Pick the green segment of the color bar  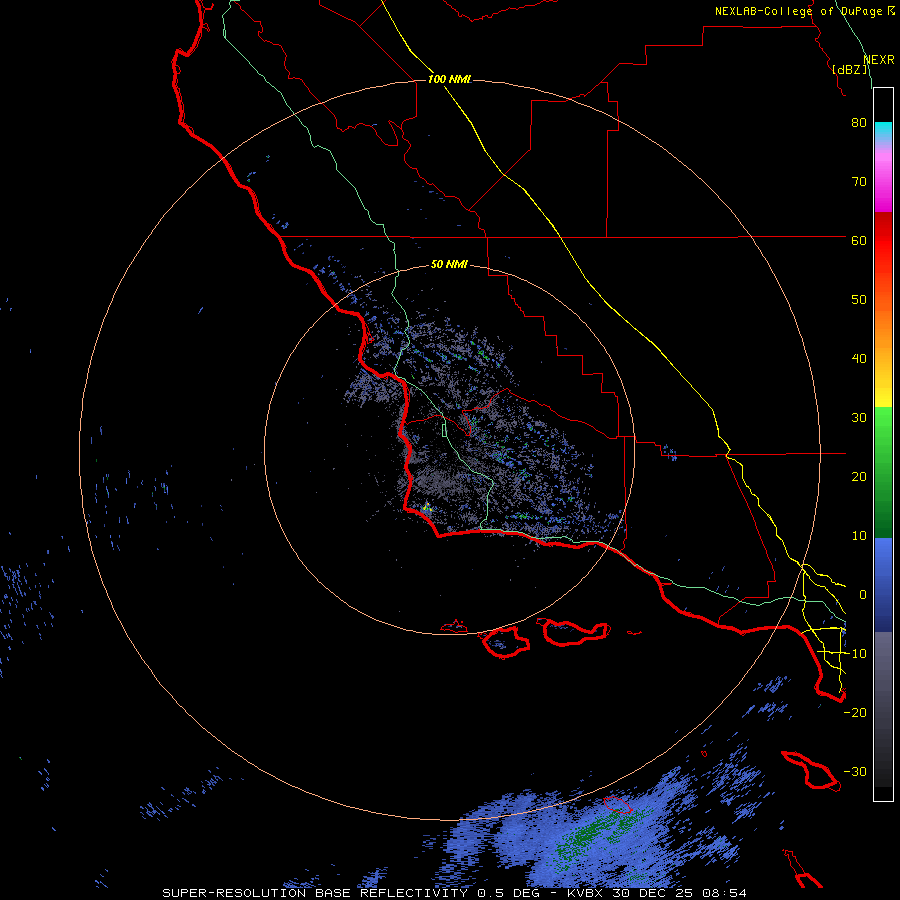883,472
